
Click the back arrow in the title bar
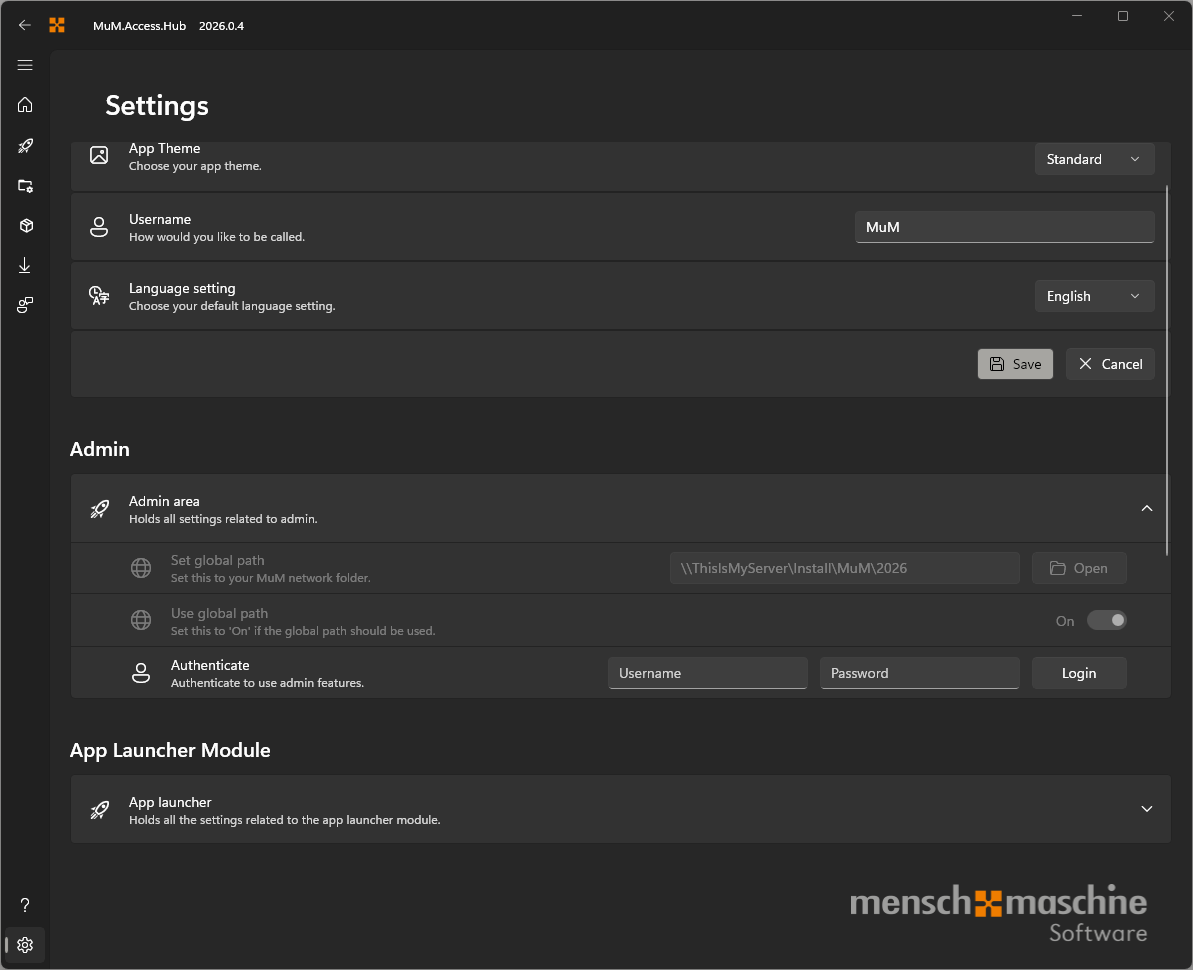click(x=25, y=25)
